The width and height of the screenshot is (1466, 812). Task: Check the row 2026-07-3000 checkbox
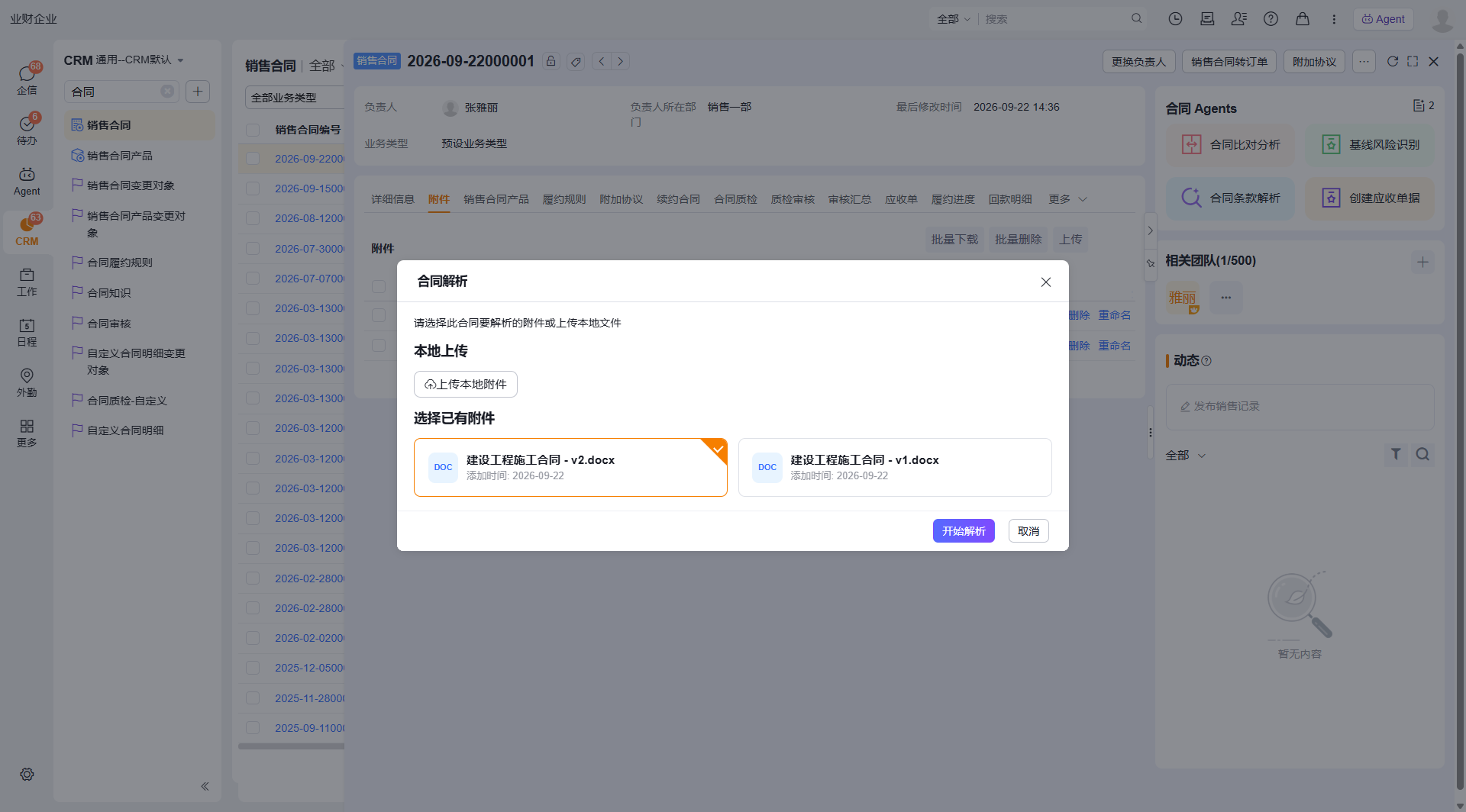coord(253,249)
